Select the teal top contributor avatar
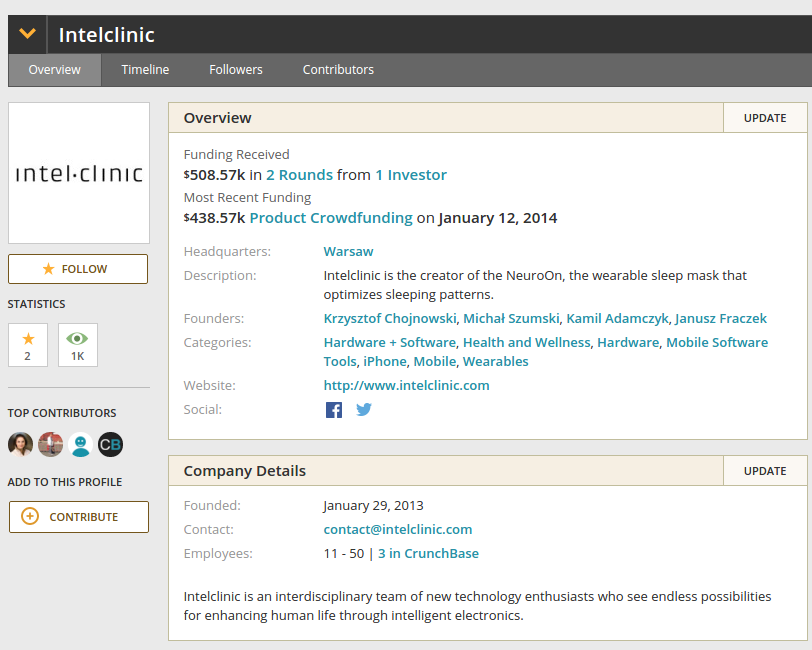Screen dimensions: 812x650 coord(80,445)
